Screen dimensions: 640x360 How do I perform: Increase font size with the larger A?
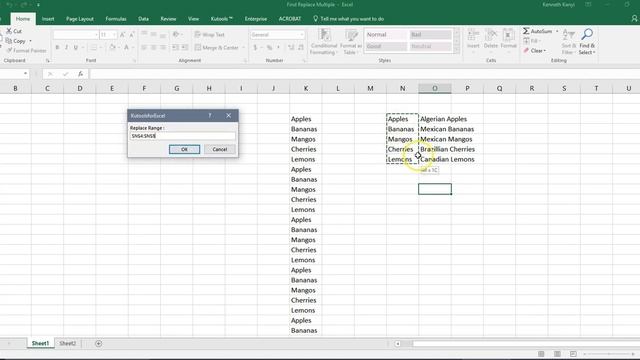(122, 35)
